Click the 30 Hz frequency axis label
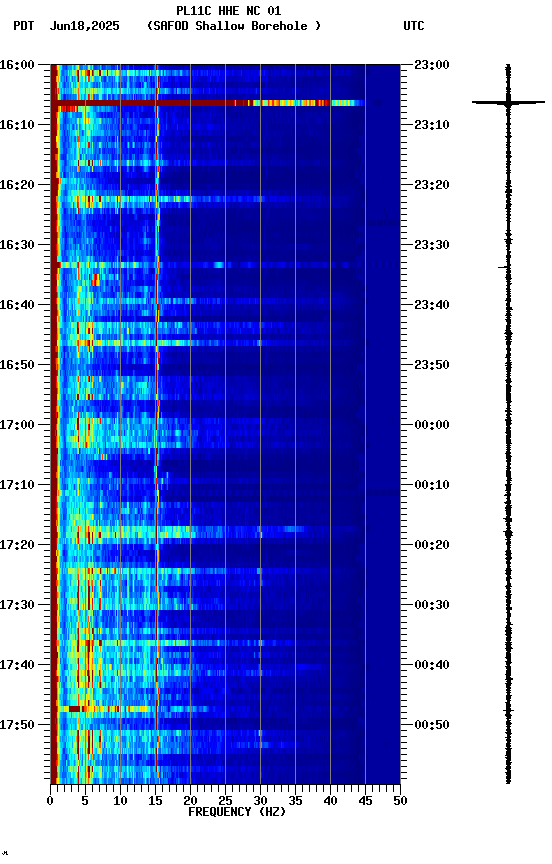Screen dimensions: 552x864 point(260,801)
